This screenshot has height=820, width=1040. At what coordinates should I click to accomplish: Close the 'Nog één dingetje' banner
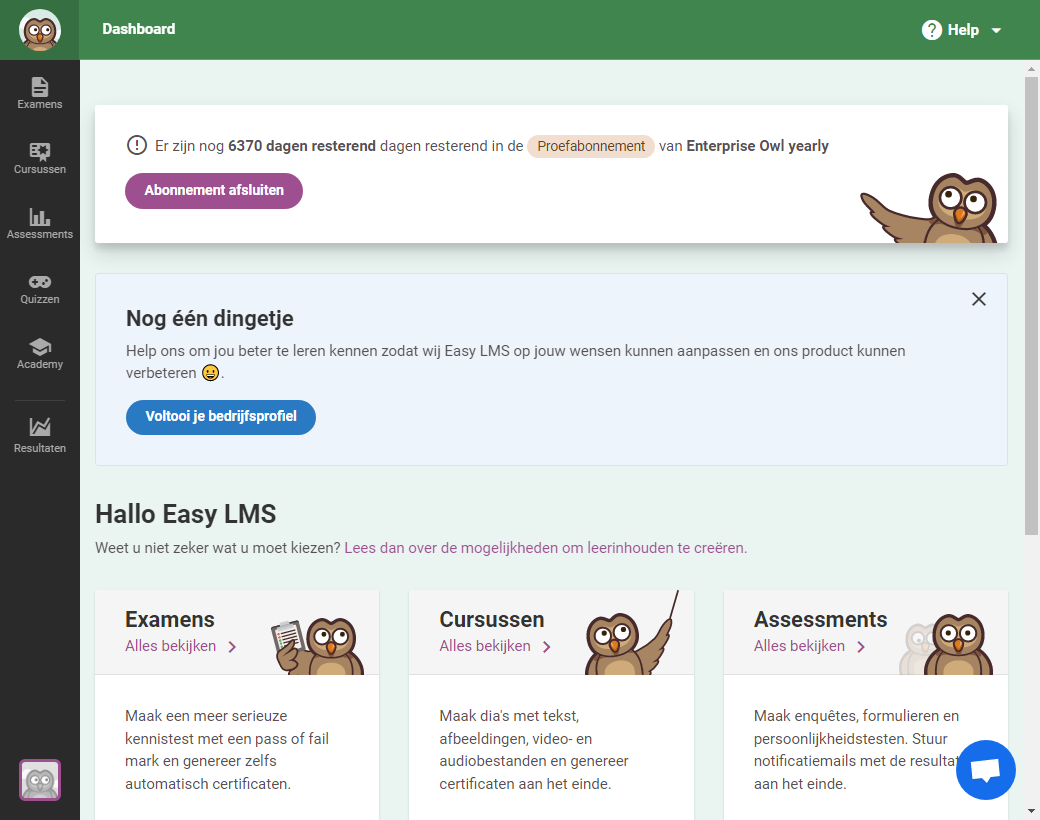(x=978, y=299)
